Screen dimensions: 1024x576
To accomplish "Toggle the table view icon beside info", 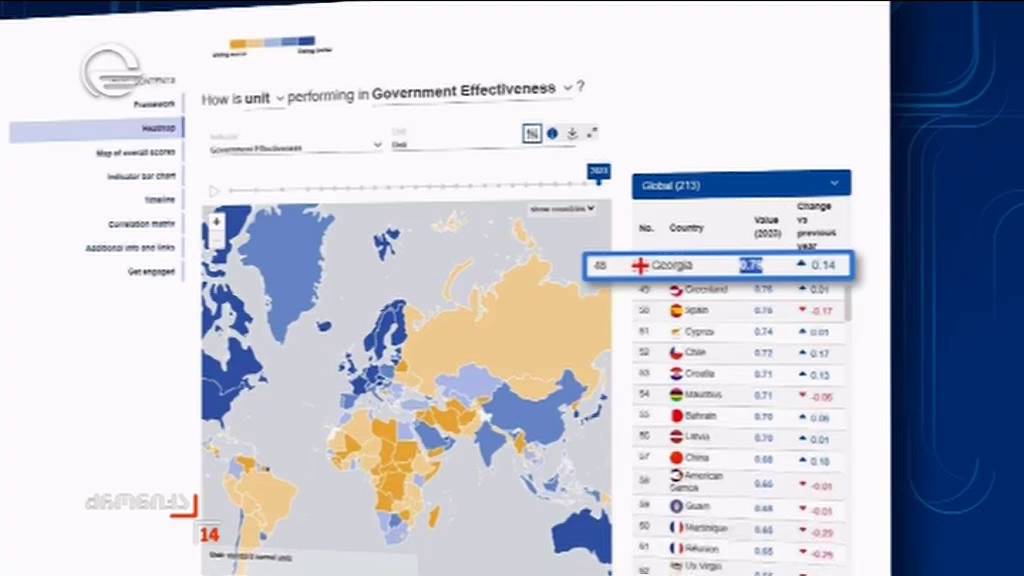I will click(x=532, y=134).
